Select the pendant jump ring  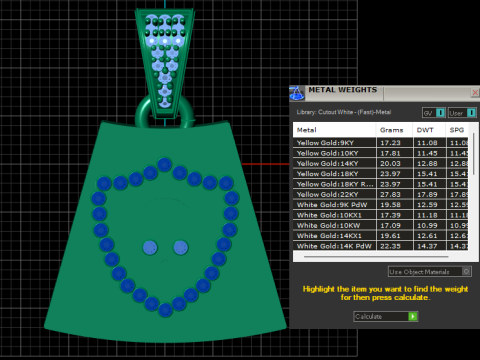(142, 112)
